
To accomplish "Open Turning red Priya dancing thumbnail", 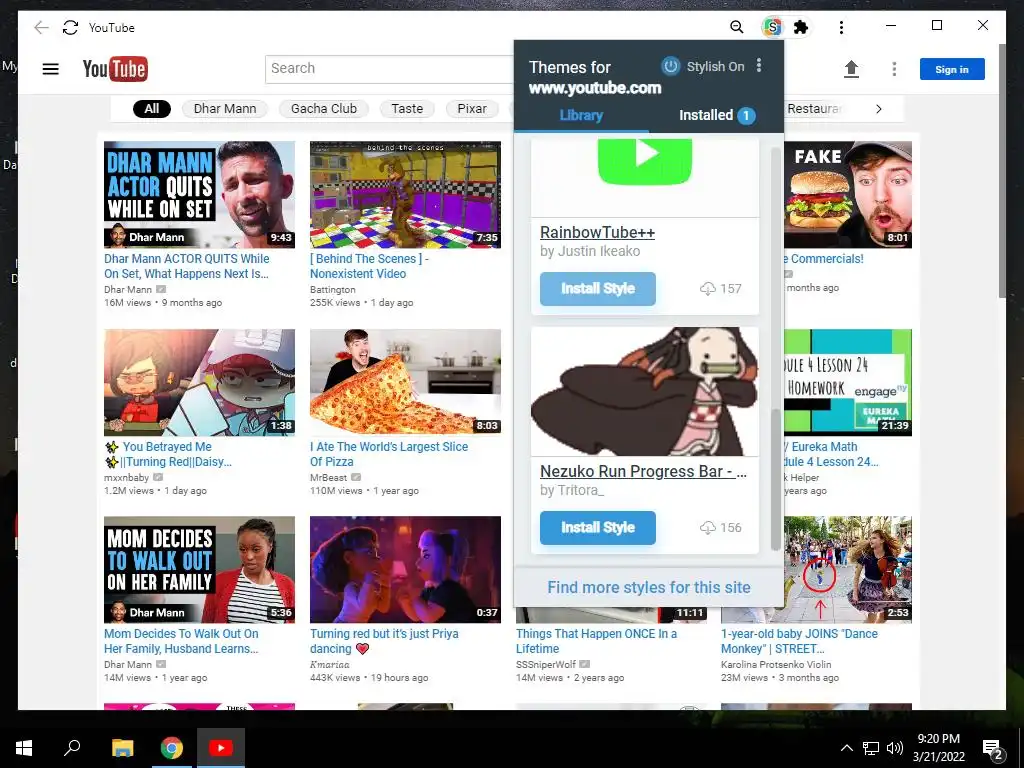I will point(405,569).
